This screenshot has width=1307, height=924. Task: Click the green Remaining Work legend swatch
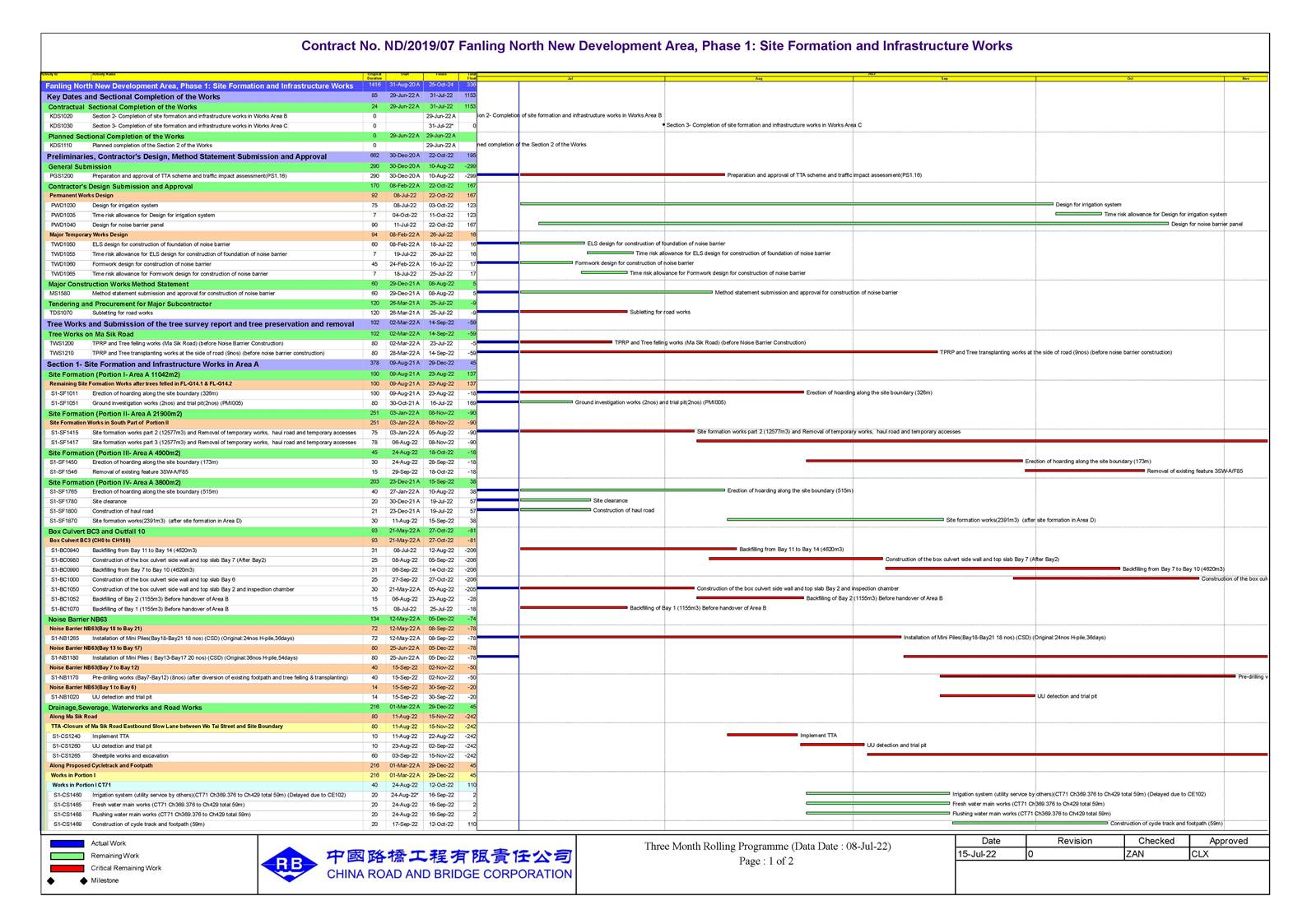(x=67, y=856)
